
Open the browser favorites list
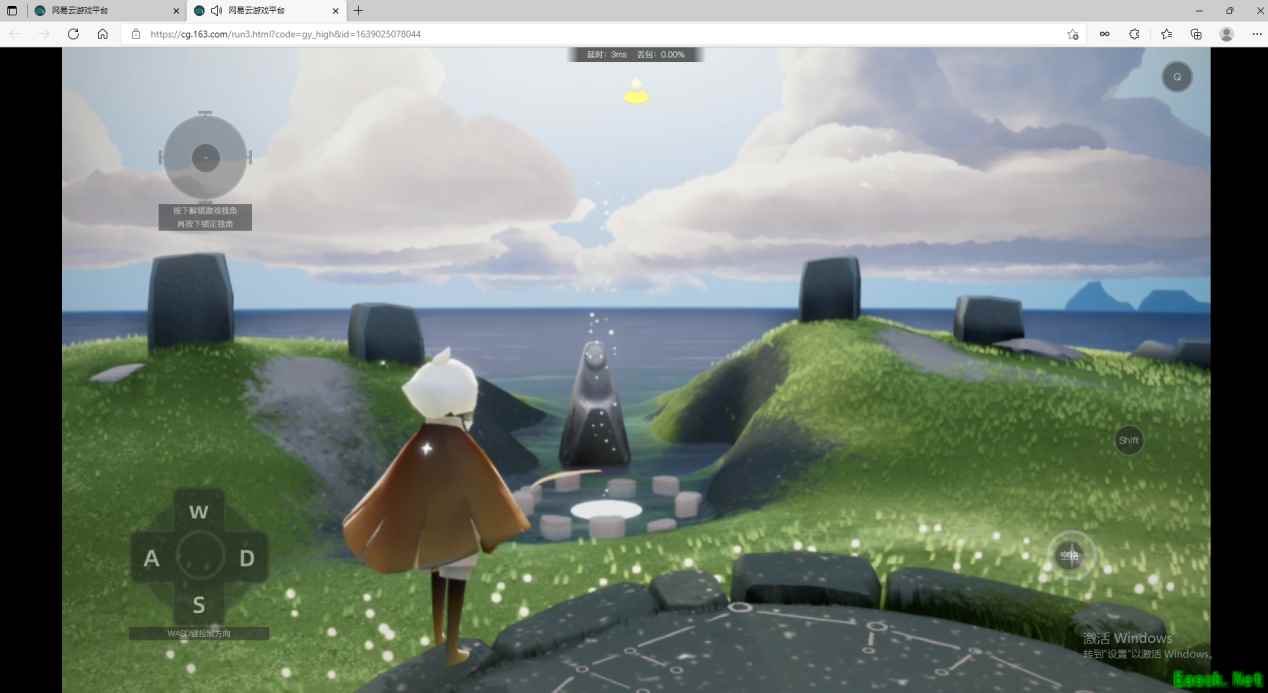click(x=1166, y=34)
